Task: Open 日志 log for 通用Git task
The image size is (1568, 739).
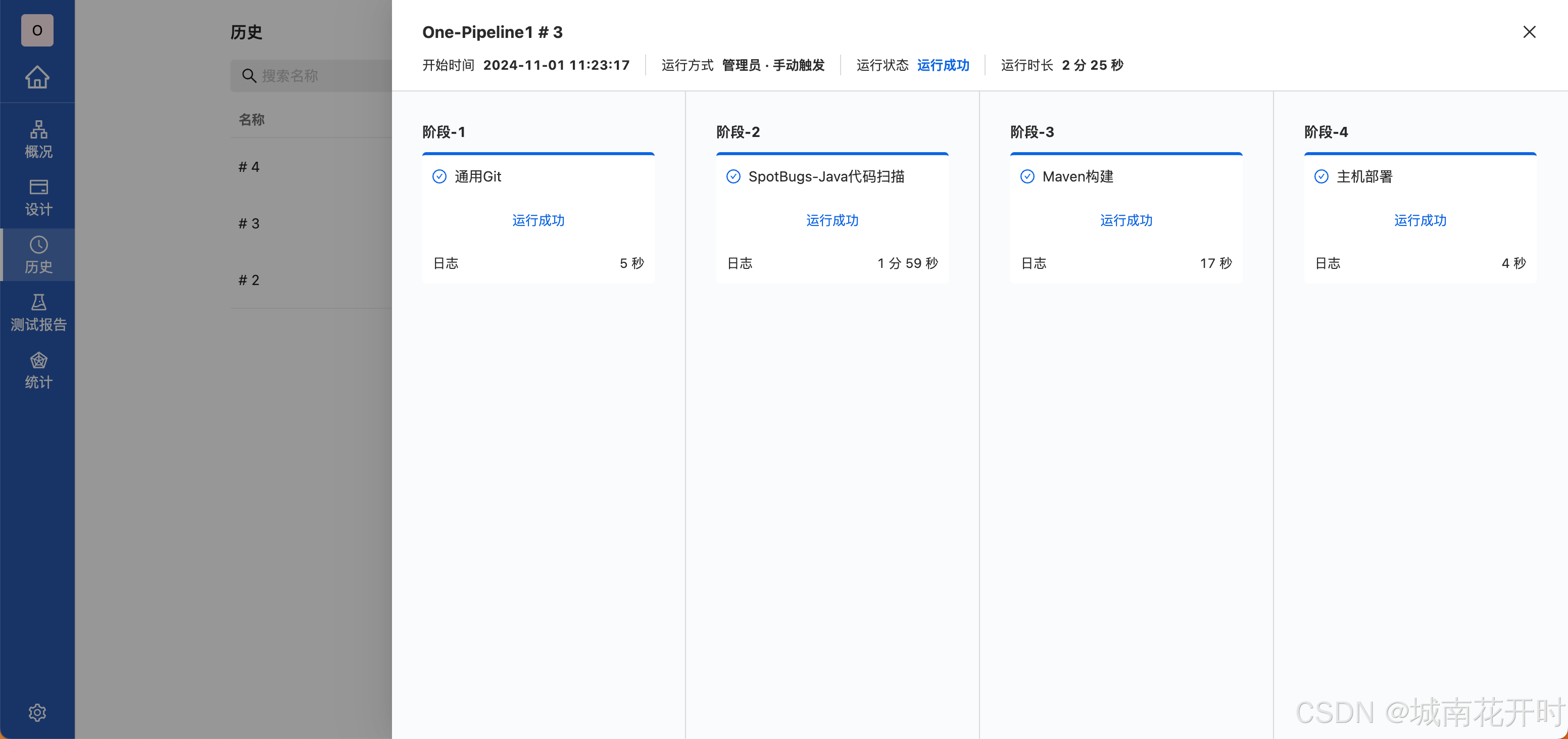Action: (446, 263)
